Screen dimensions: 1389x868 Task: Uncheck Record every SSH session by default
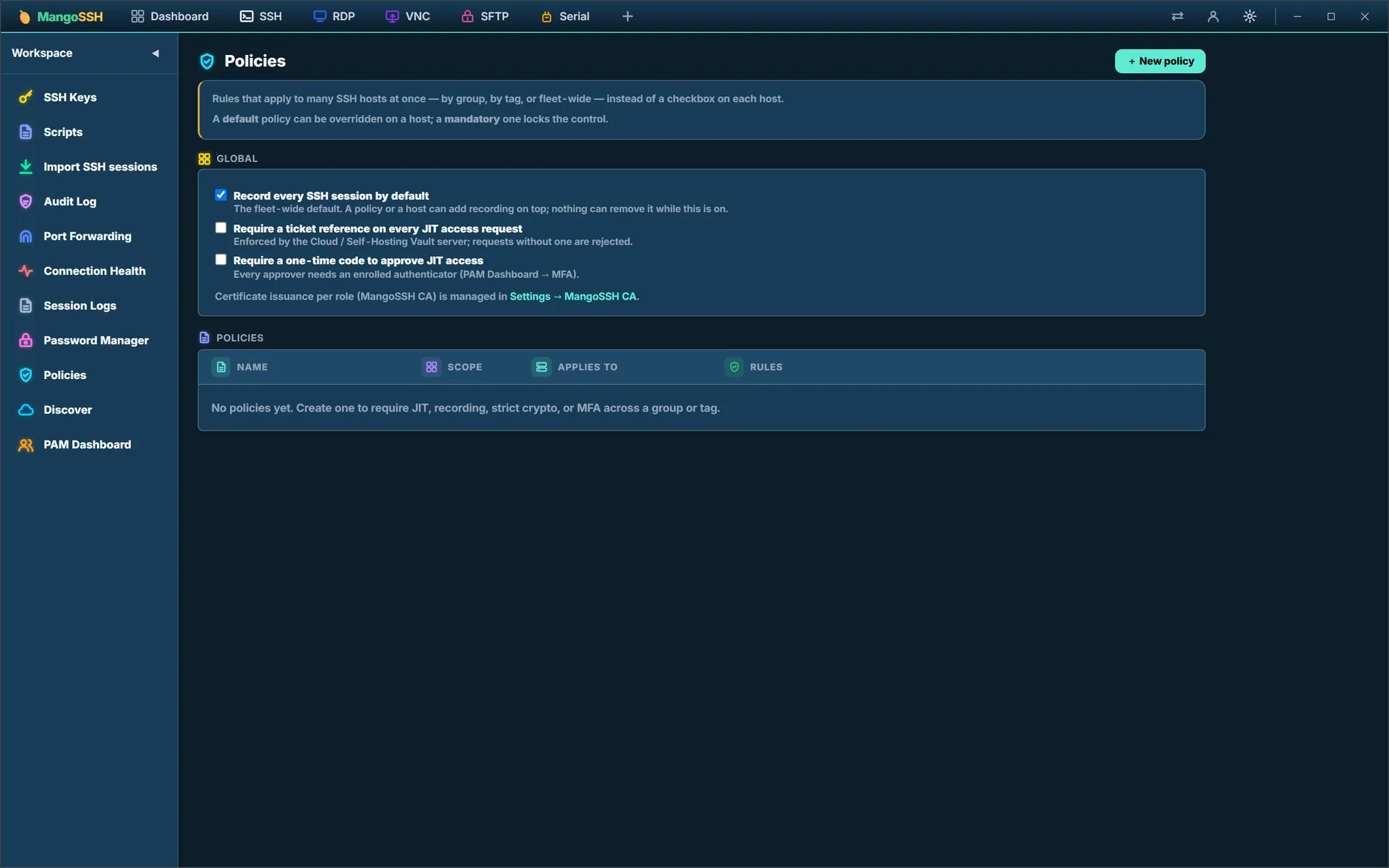tap(221, 195)
